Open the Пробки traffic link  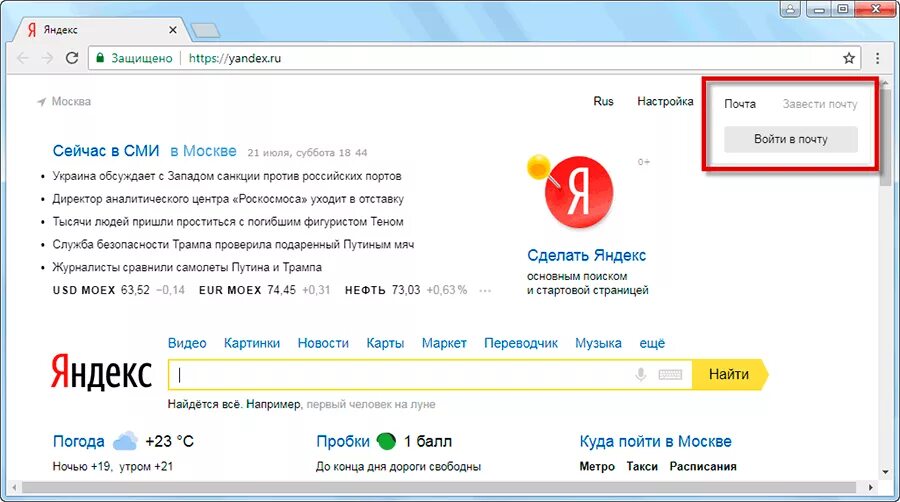tap(343, 441)
